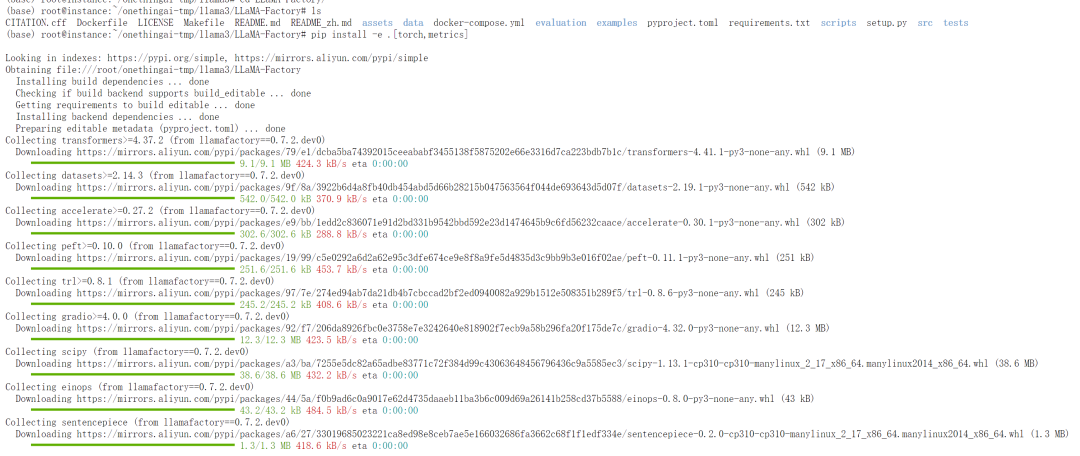Click 'Checking if build backend supports build_editable' line
1080x456 pixels.
(163, 93)
